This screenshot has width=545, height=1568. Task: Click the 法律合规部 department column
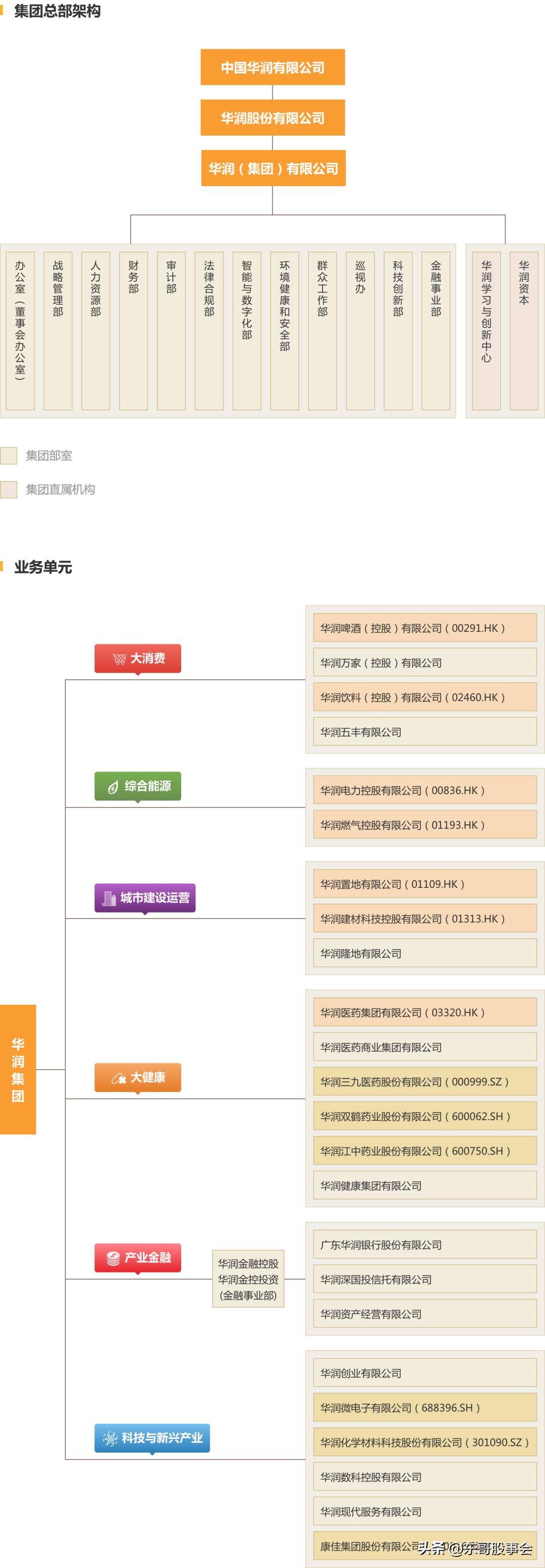tap(209, 331)
